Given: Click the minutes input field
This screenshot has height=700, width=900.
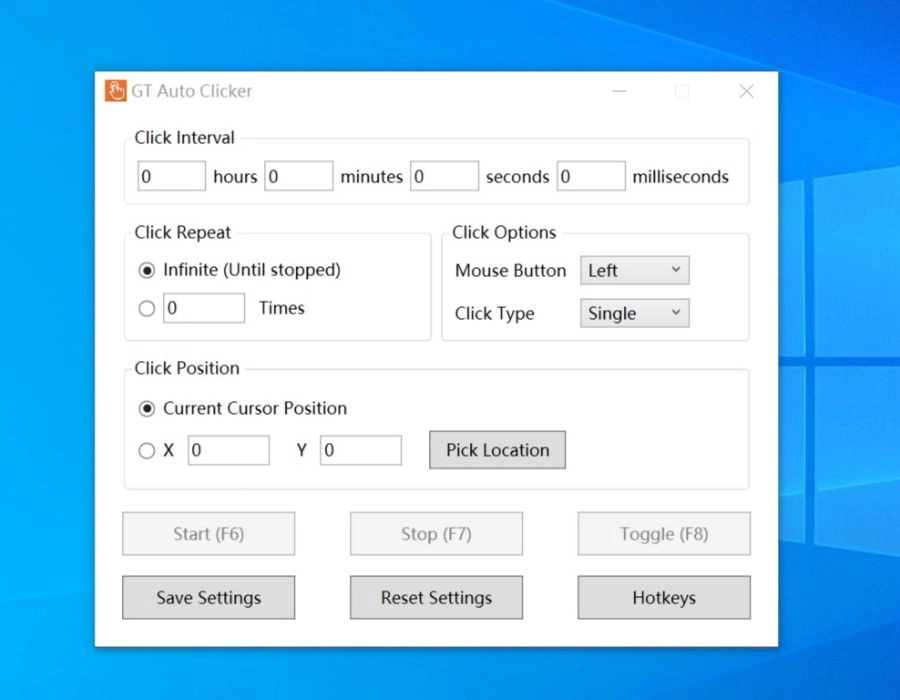Looking at the screenshot, I should pos(298,175).
